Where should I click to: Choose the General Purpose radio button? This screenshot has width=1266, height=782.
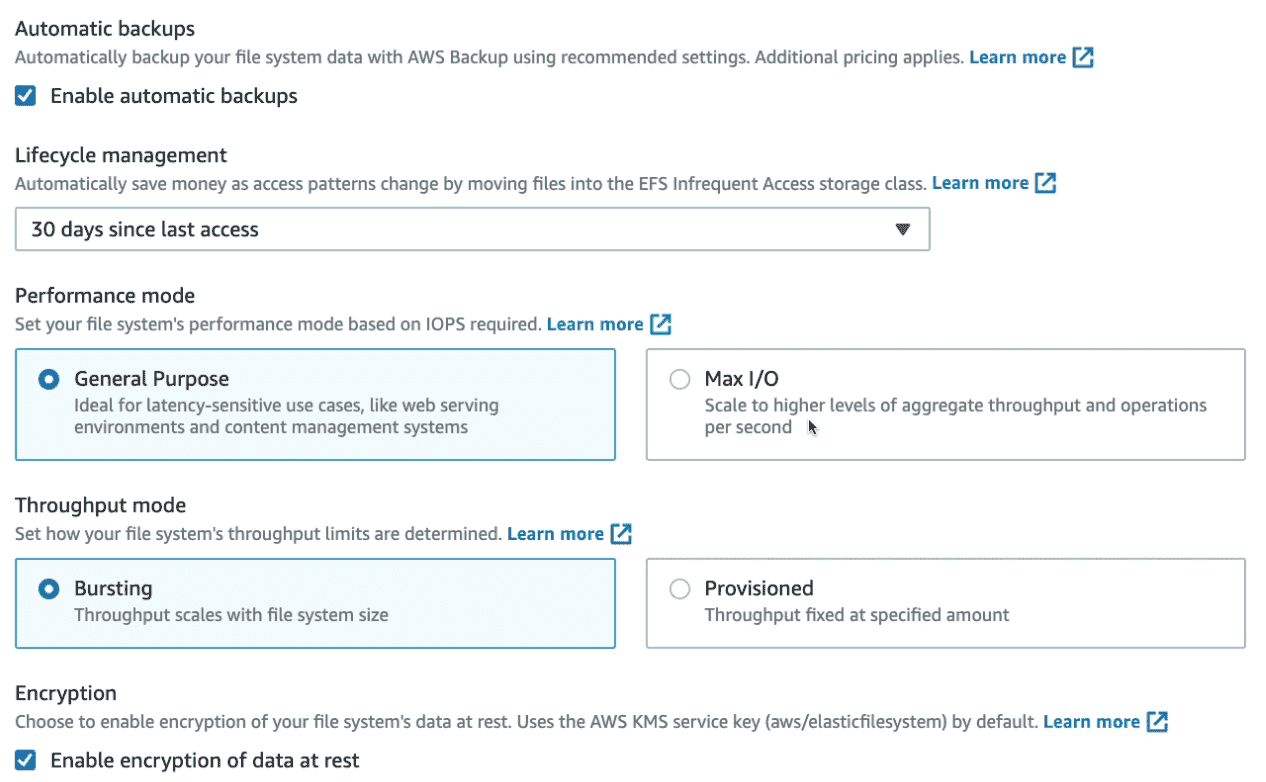pyautogui.click(x=48, y=380)
